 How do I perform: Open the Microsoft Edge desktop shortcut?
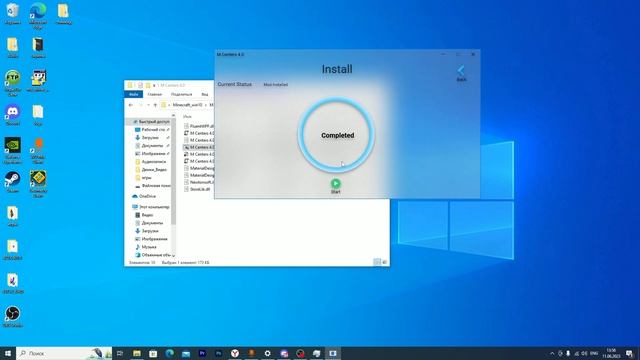(x=38, y=16)
